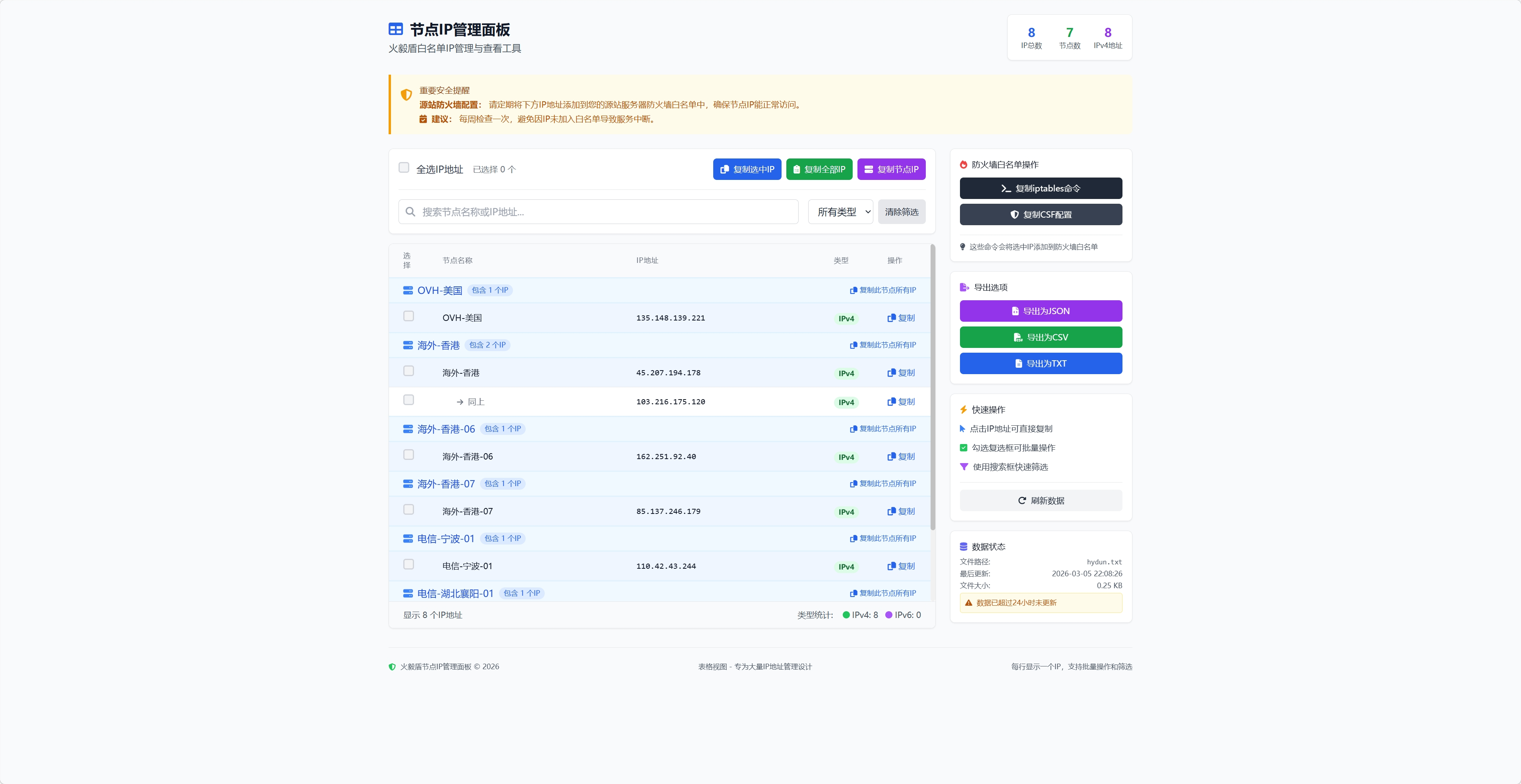Click the 节点名称 column header
The image size is (1521, 784).
point(457,261)
